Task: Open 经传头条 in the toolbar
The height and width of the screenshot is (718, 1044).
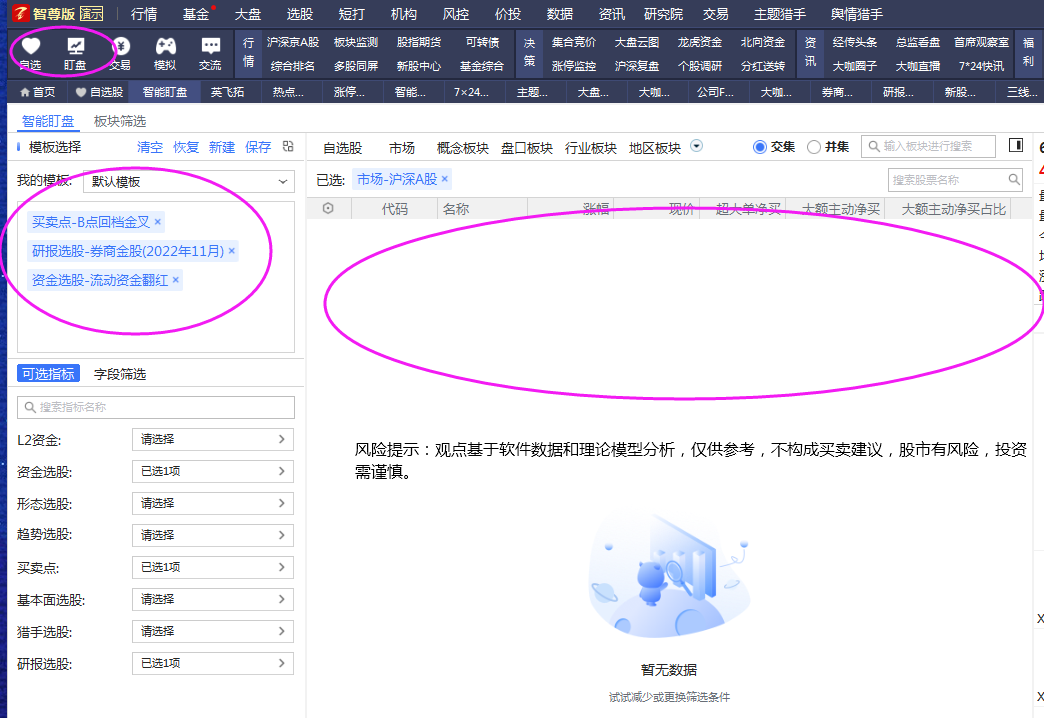Action: tap(855, 42)
